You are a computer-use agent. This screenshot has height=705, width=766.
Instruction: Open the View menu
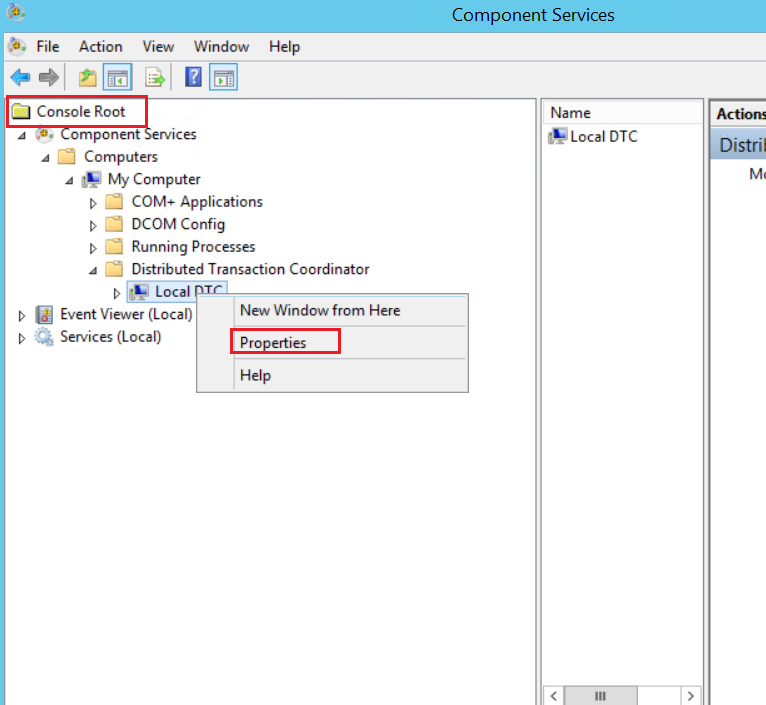(x=158, y=46)
